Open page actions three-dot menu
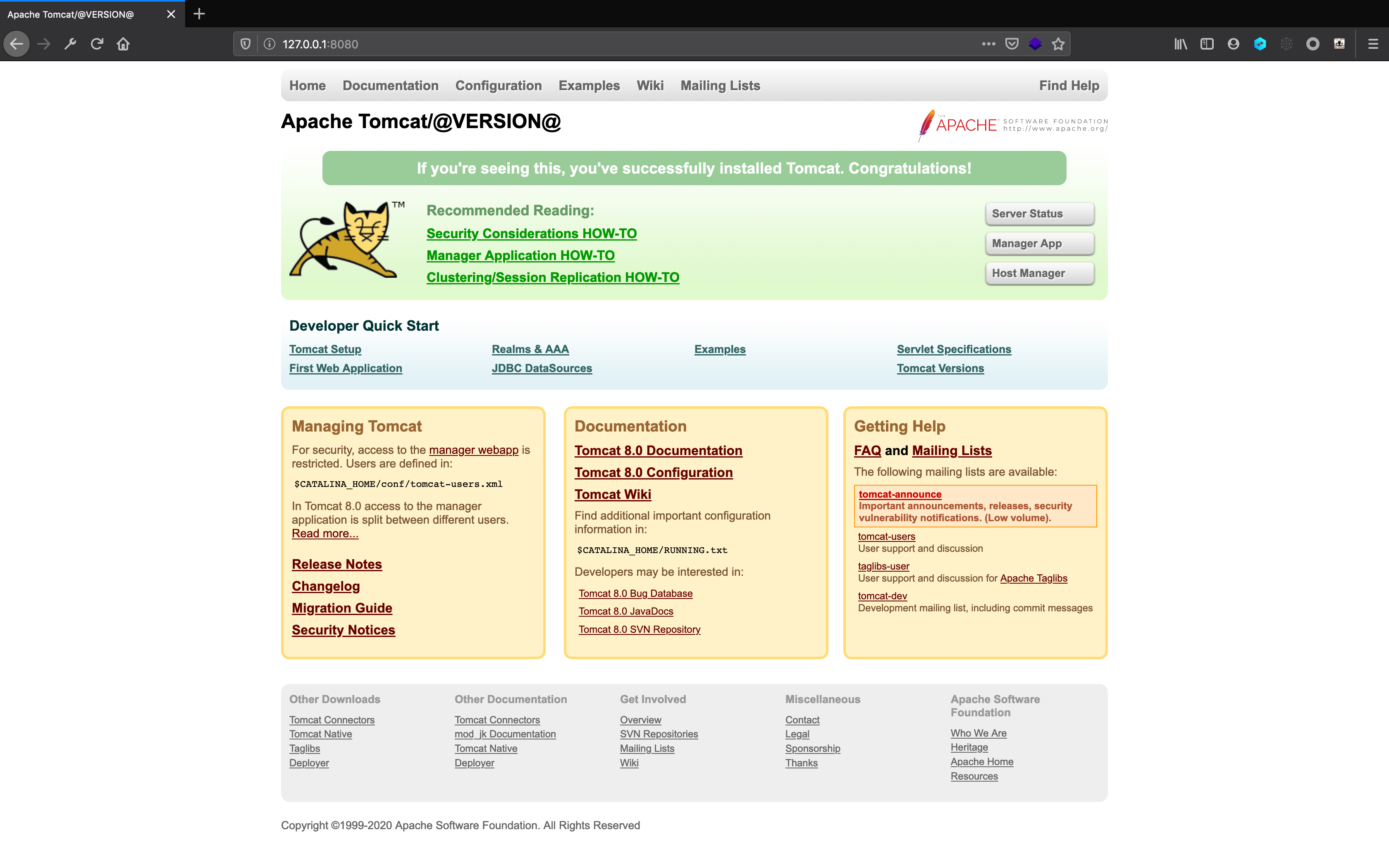The image size is (1389, 868). pyautogui.click(x=988, y=44)
